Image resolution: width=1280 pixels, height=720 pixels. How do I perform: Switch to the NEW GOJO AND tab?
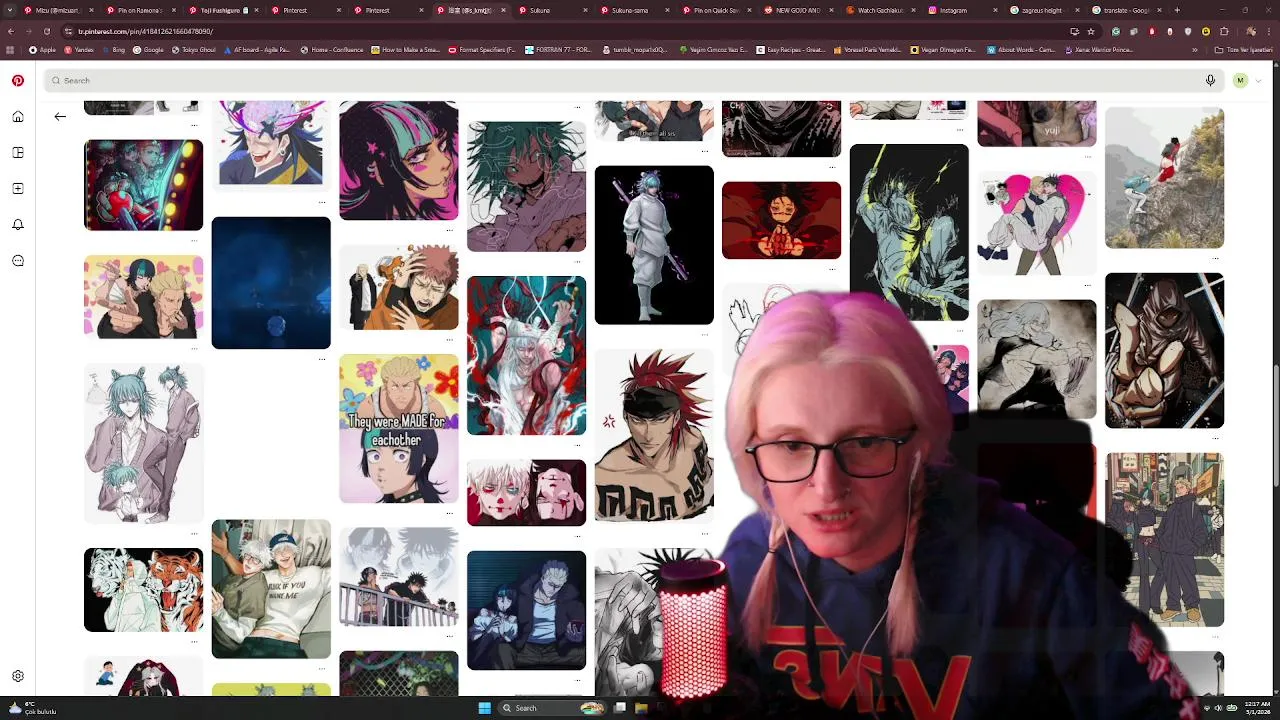(798, 10)
